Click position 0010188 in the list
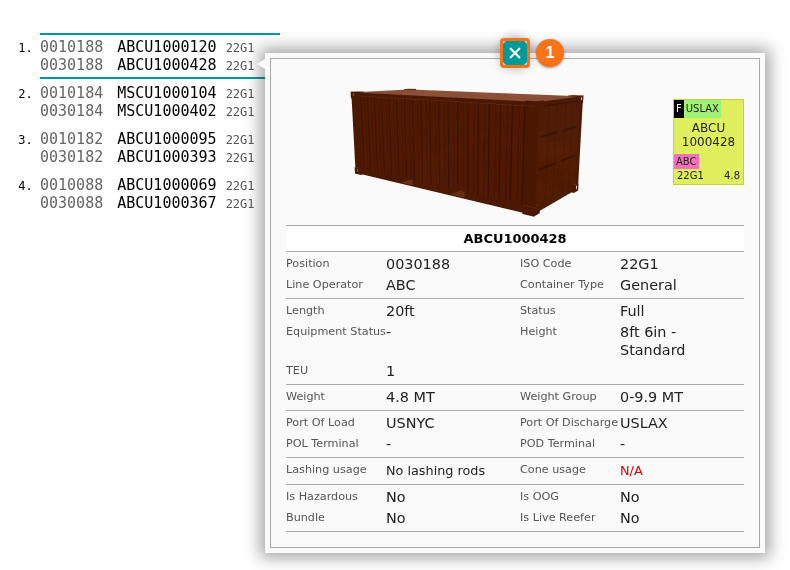The width and height of the screenshot is (790, 570). tap(72, 47)
